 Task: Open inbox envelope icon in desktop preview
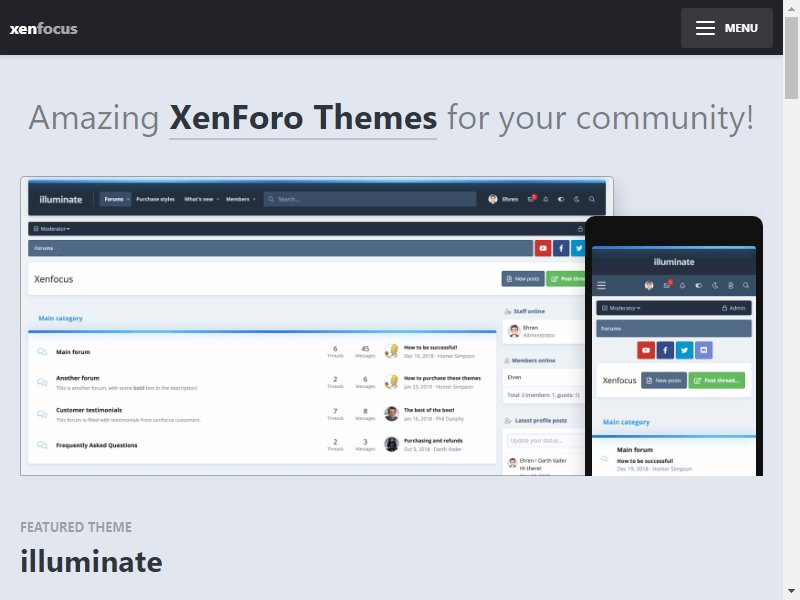pos(531,199)
